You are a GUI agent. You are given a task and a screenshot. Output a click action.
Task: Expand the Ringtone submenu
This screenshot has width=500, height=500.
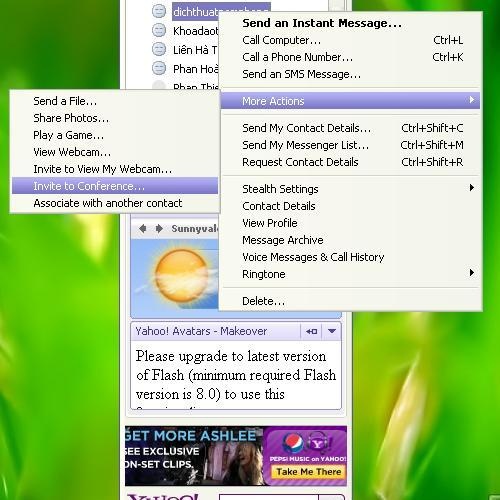tap(350, 274)
